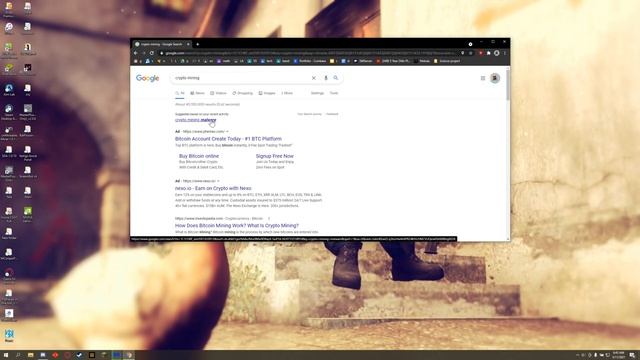Click the Chrome icon in taskbar

pyautogui.click(x=129, y=355)
